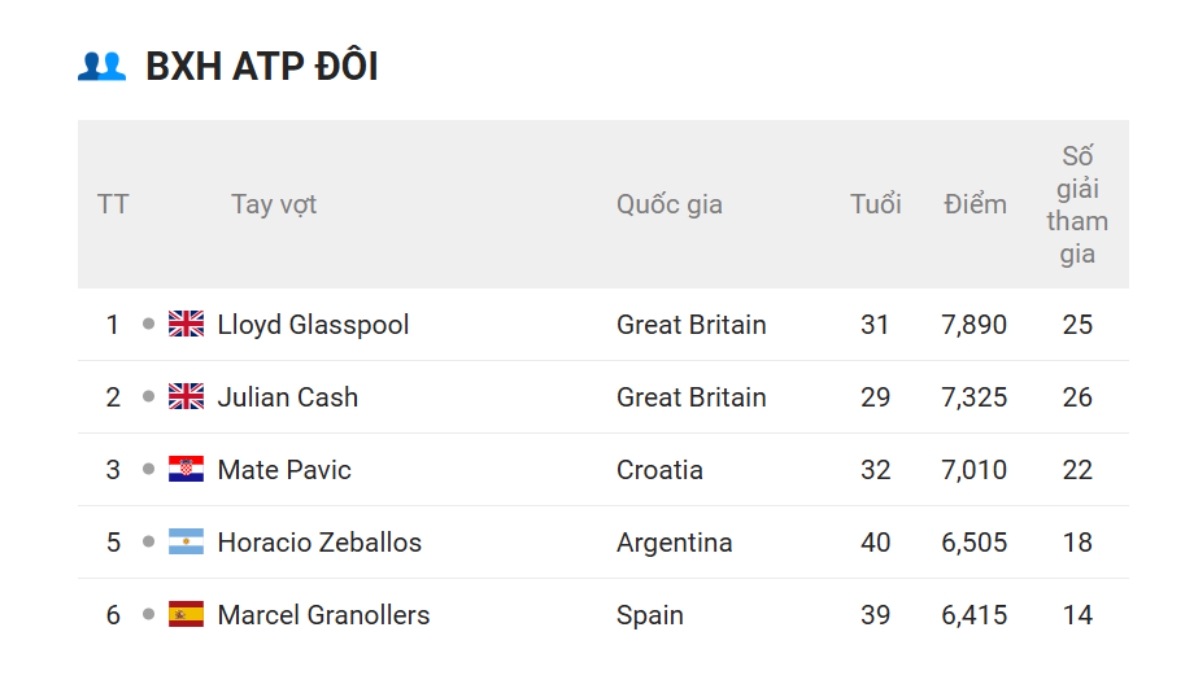
Task: Click the "Tay vợt" column header
Action: pyautogui.click(x=274, y=204)
